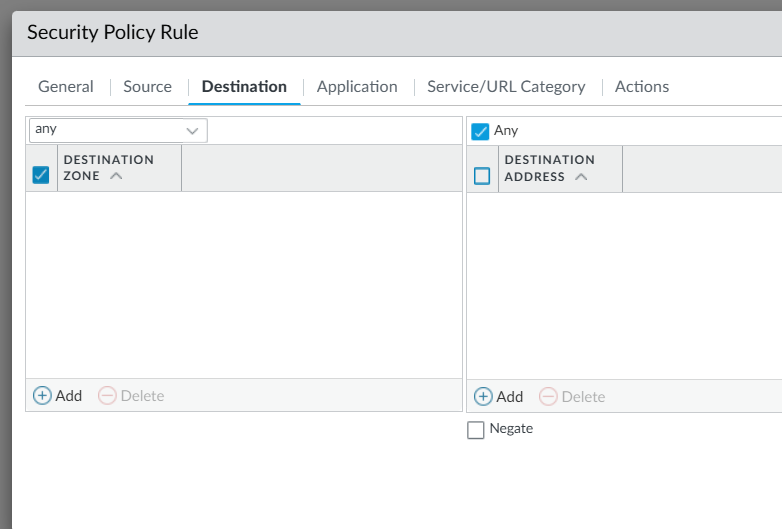The image size is (782, 529).
Task: Click the plus icon for Destination Address Add
Action: point(482,396)
